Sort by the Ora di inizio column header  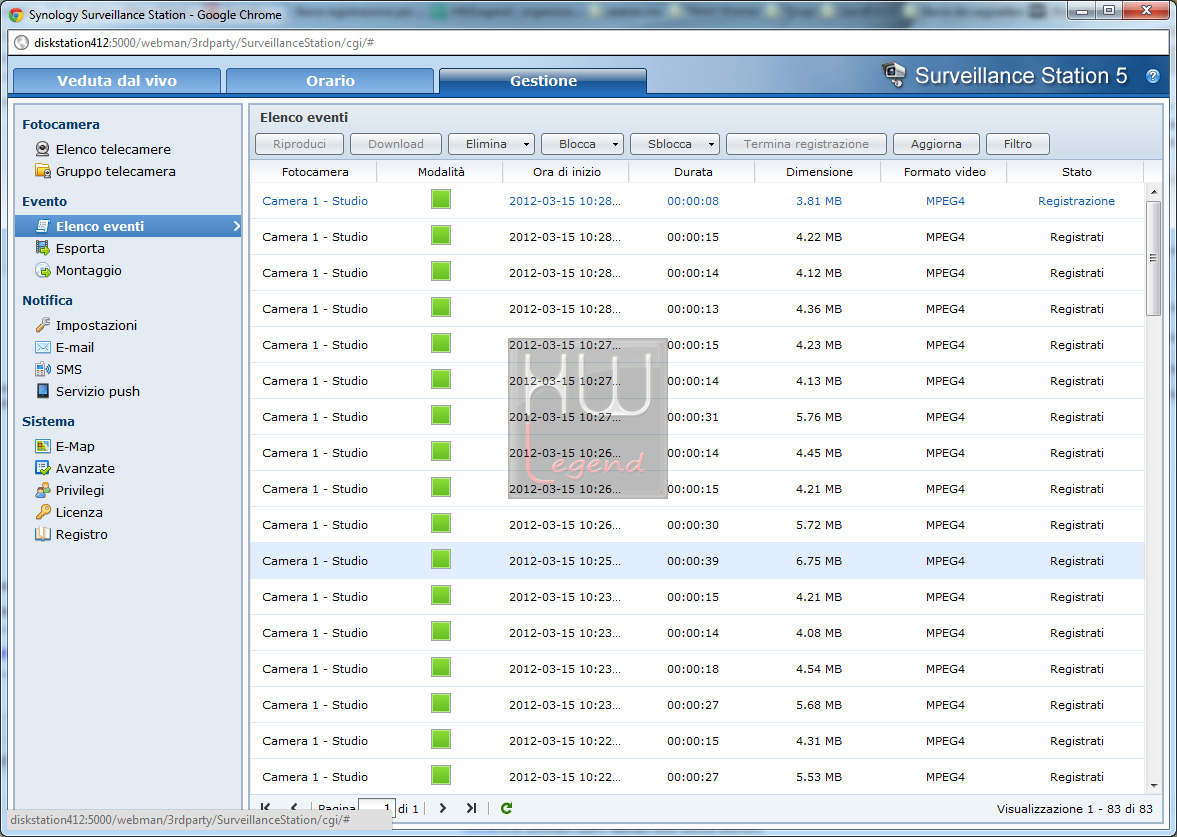567,172
